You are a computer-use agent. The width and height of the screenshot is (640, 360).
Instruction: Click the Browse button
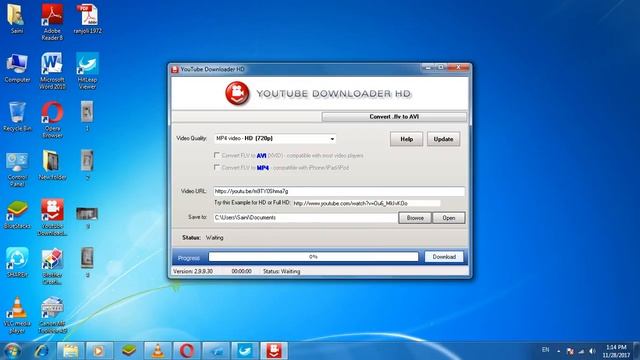[x=415, y=218]
